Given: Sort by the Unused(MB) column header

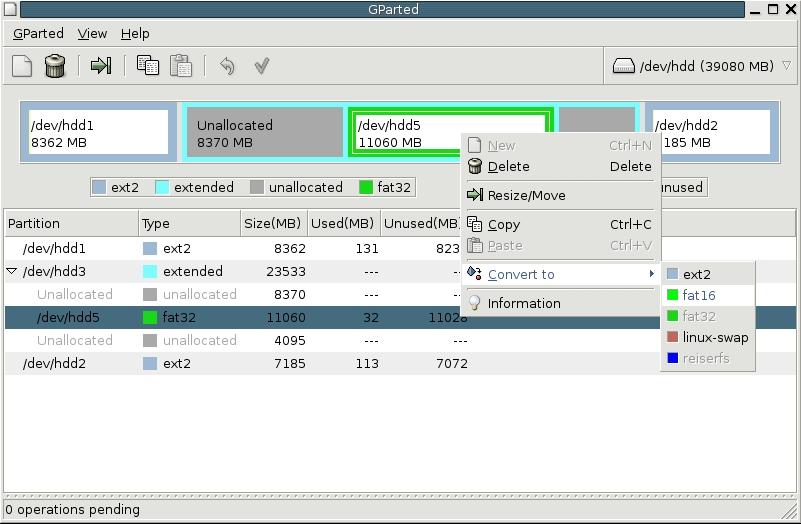Looking at the screenshot, I should click(x=421, y=223).
